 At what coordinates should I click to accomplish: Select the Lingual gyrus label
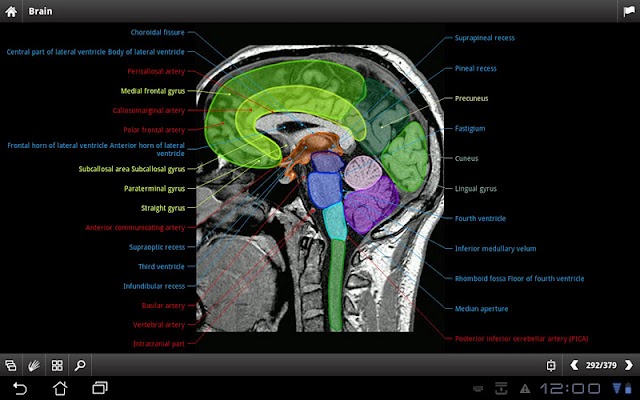pyautogui.click(x=476, y=189)
